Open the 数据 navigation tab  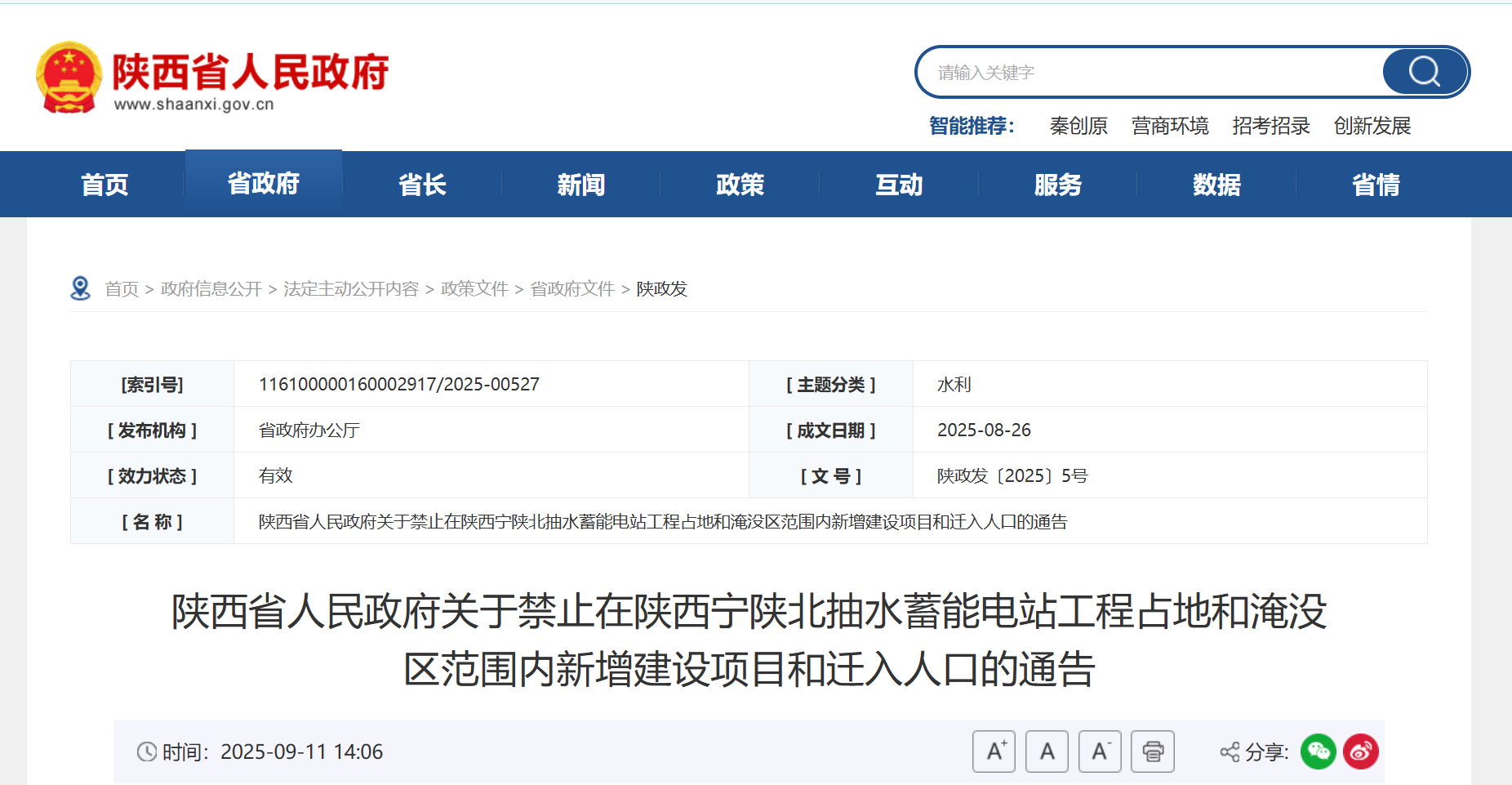click(x=1216, y=185)
